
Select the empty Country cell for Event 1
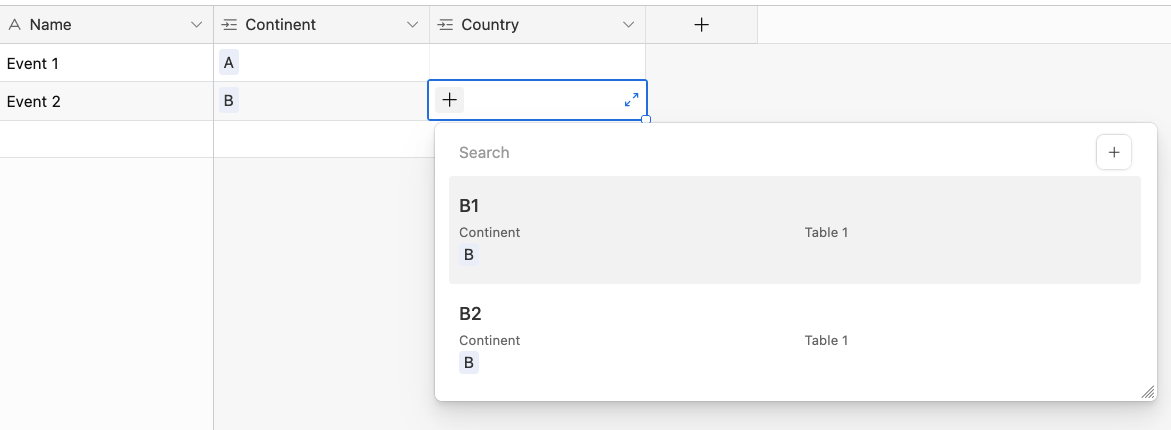pyautogui.click(x=538, y=62)
